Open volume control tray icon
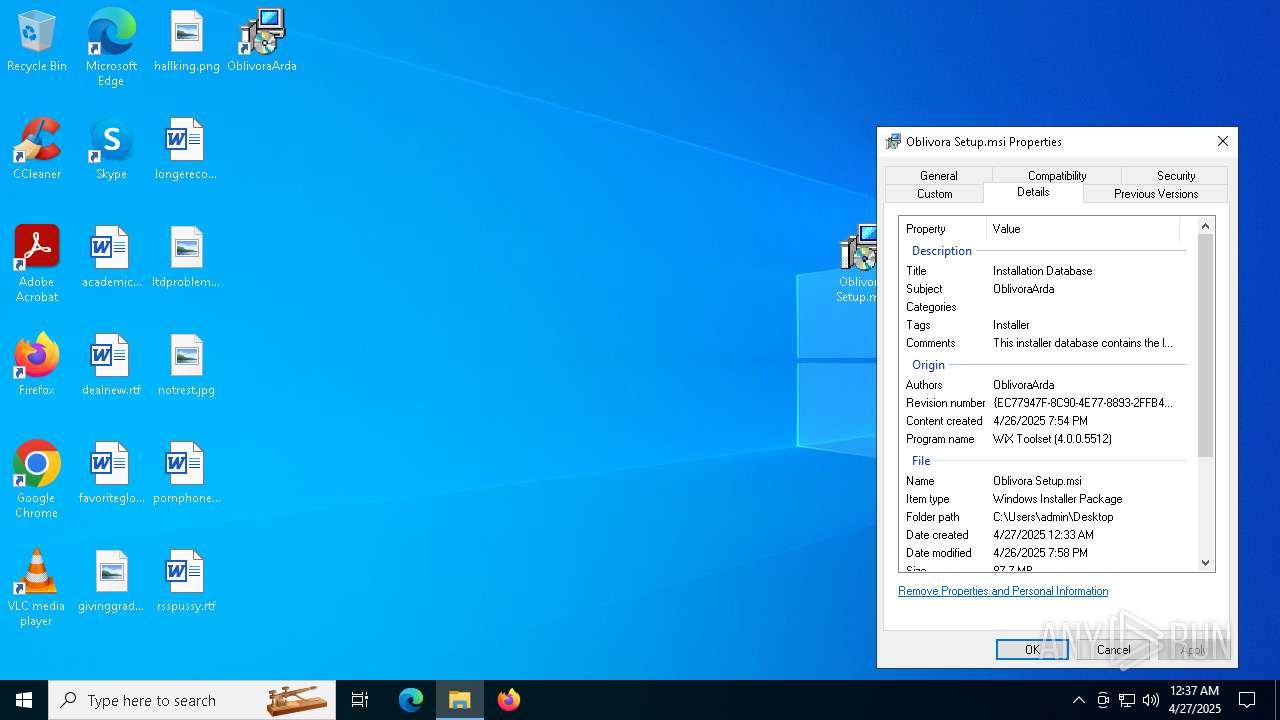The image size is (1280, 720). [x=1151, y=700]
